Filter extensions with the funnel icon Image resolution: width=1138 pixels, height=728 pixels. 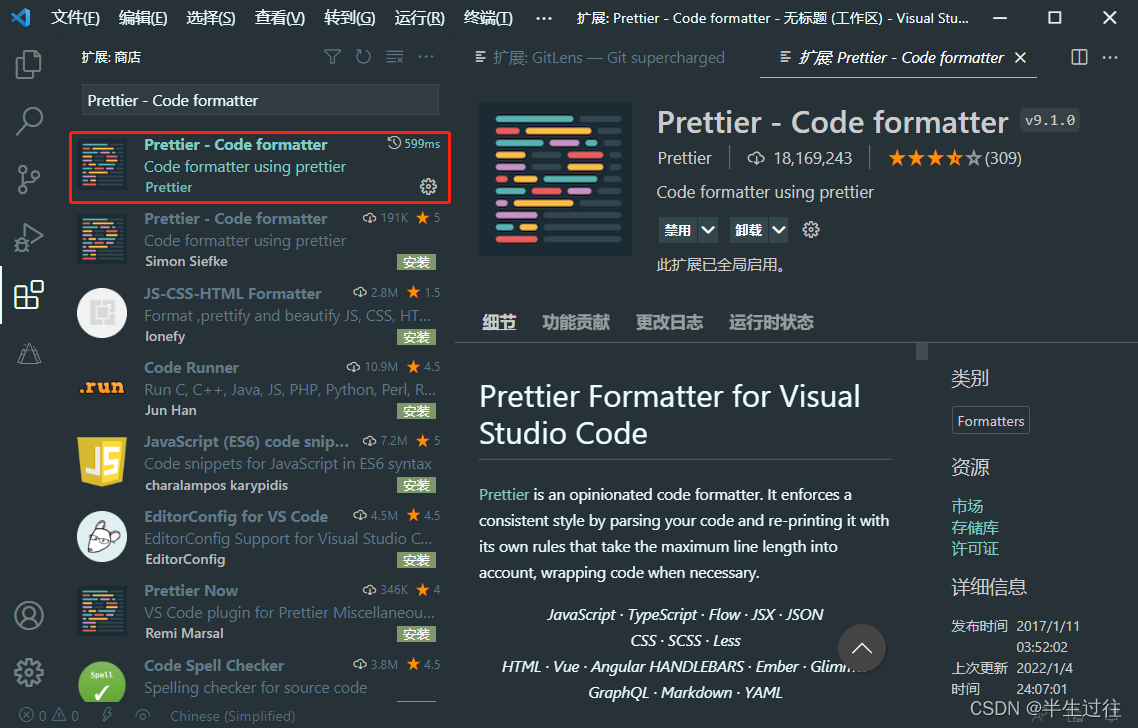[x=332, y=57]
